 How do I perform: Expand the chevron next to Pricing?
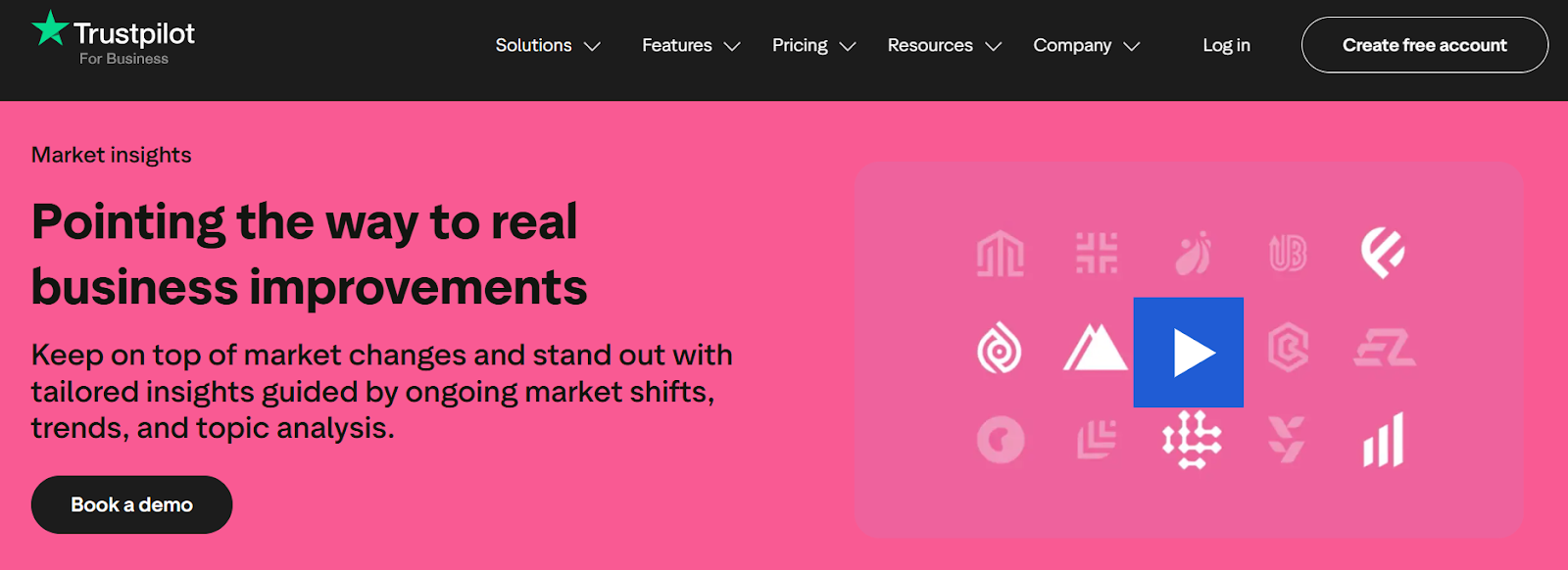[849, 46]
